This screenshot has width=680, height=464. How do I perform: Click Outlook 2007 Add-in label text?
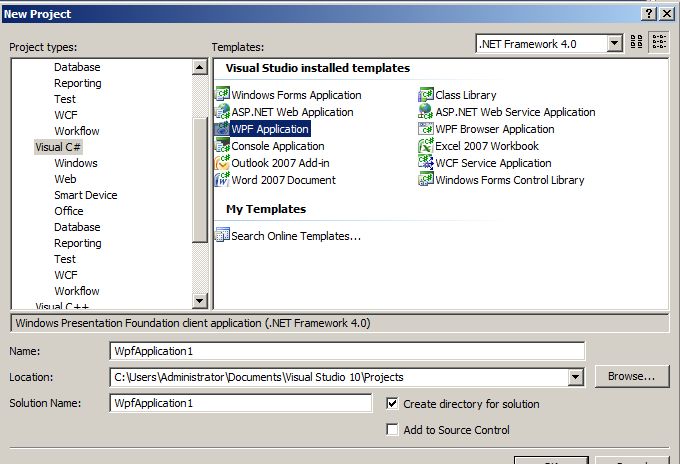(x=280, y=163)
